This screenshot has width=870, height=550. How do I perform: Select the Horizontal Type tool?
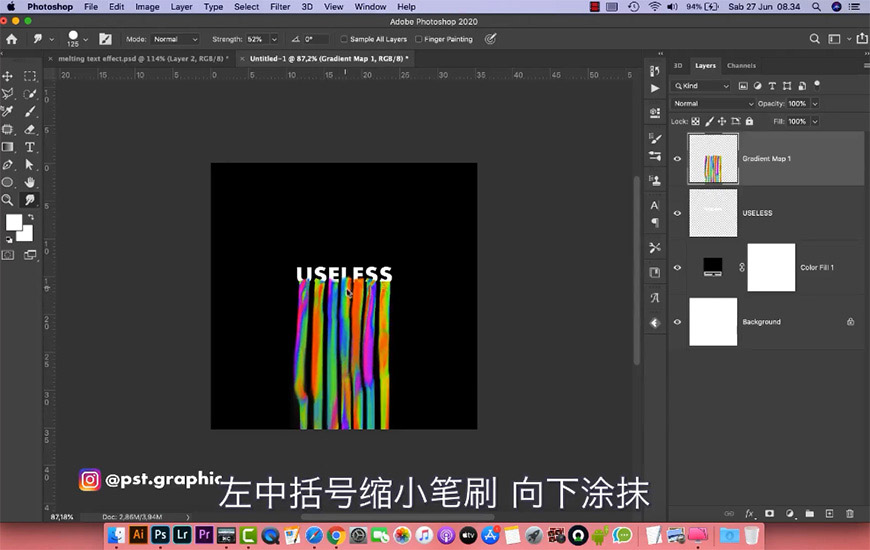[x=29, y=147]
